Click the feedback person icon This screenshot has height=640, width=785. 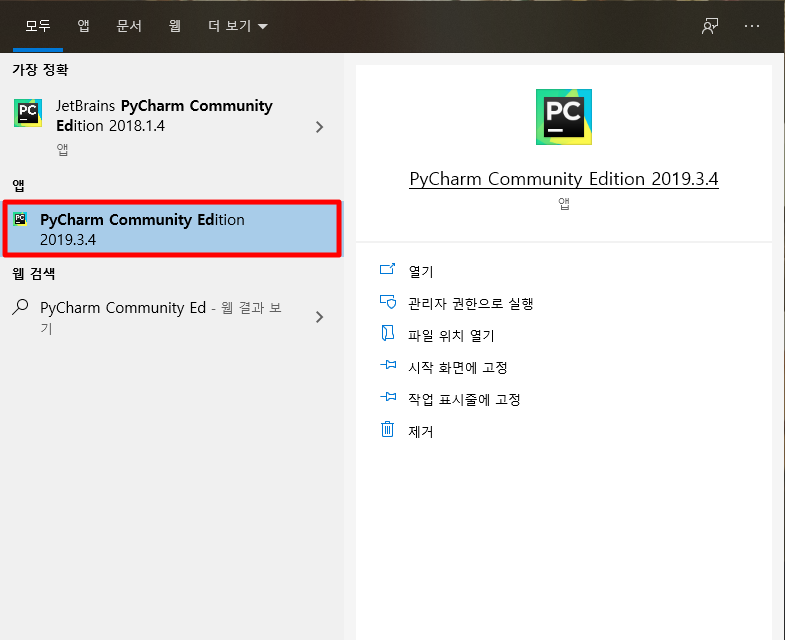[710, 26]
